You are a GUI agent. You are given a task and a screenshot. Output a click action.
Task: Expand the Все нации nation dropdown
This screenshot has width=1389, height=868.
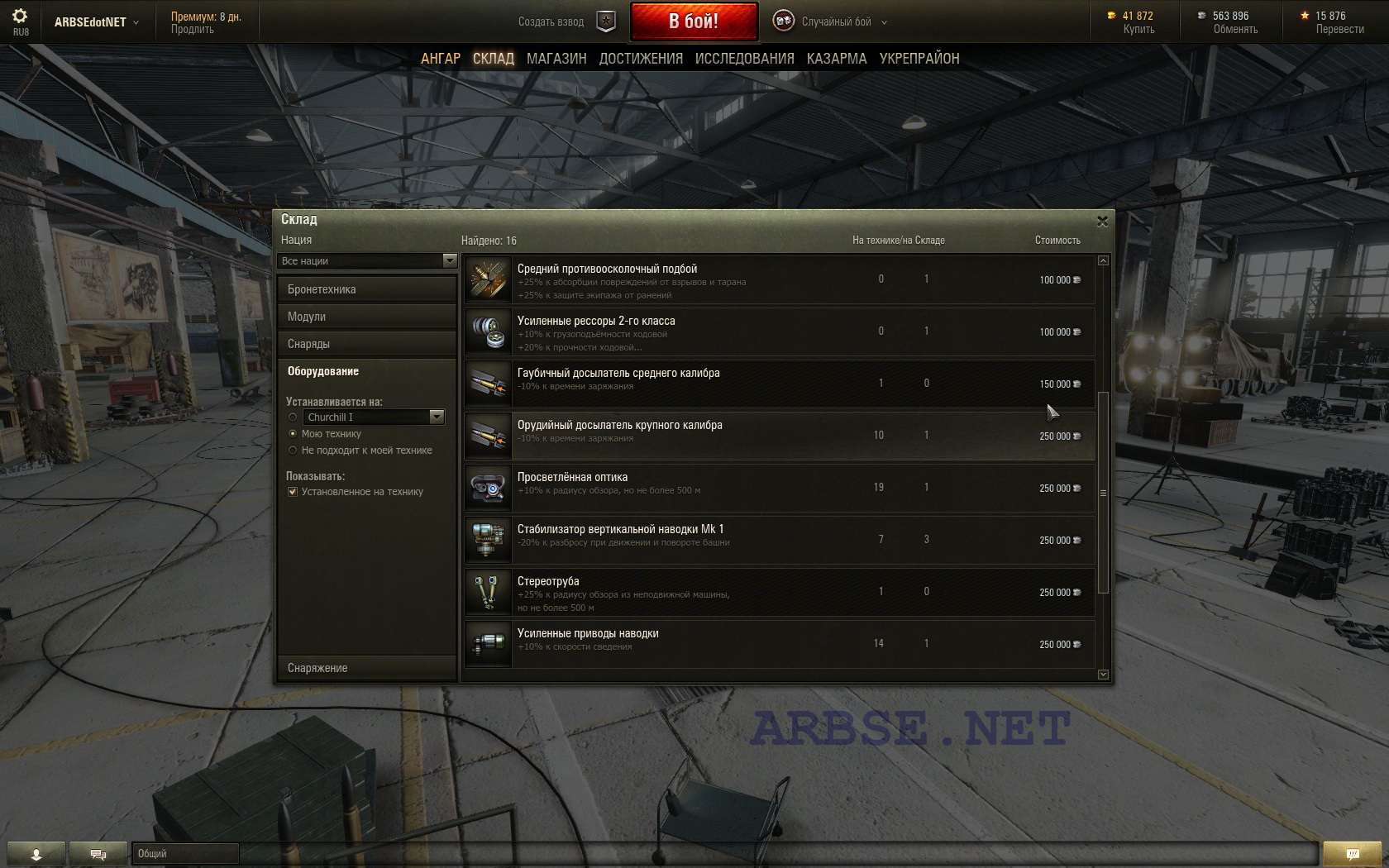tap(367, 260)
